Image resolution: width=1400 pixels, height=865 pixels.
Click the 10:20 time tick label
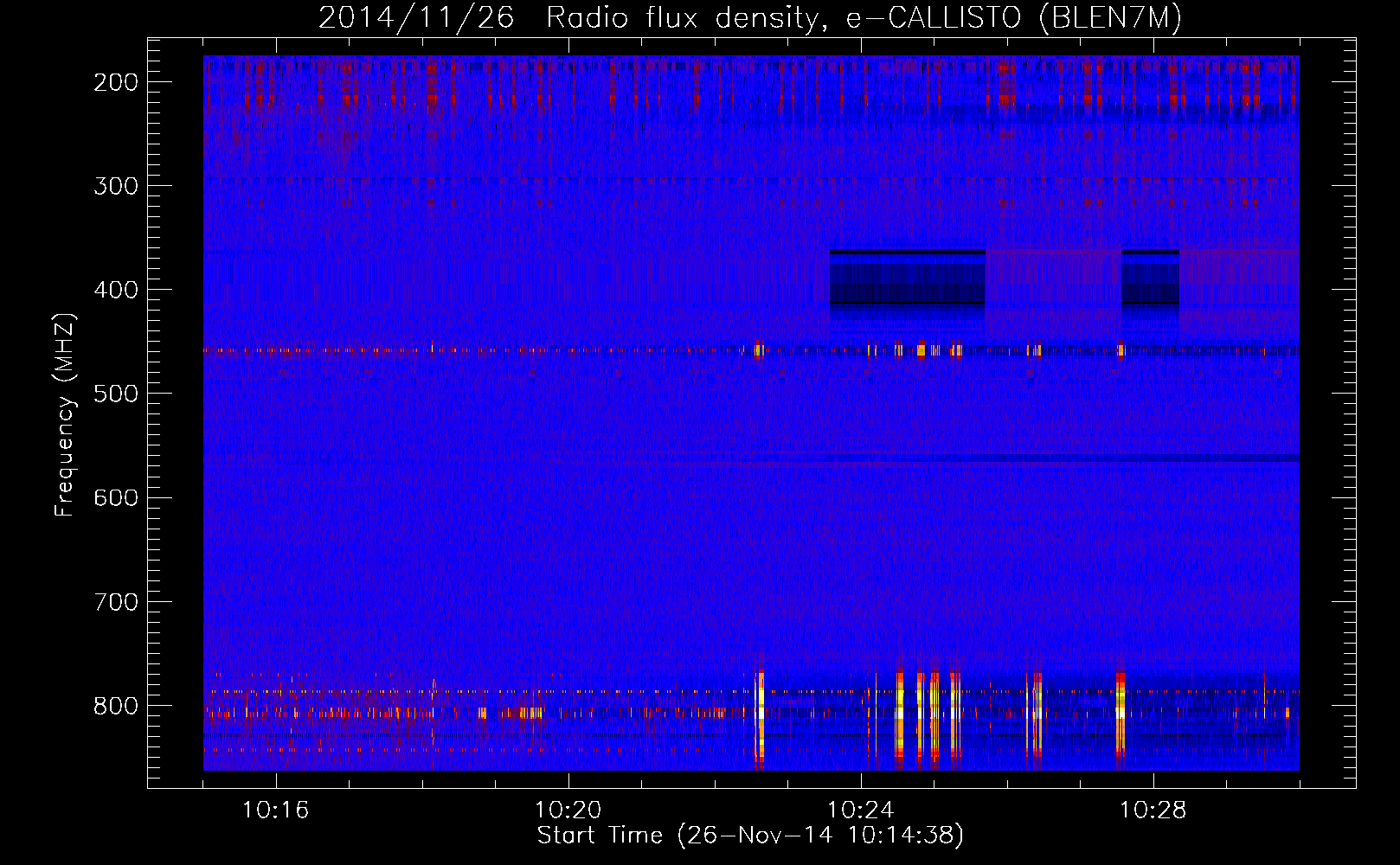click(568, 811)
